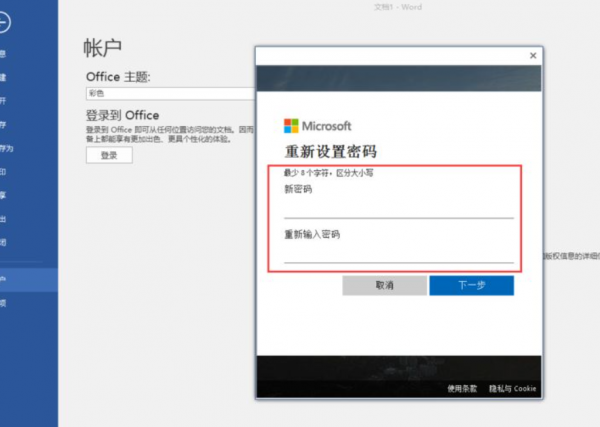Viewport: 600px width, 427px height.
Task: Close the Microsoft password reset dialog
Action: [x=533, y=56]
